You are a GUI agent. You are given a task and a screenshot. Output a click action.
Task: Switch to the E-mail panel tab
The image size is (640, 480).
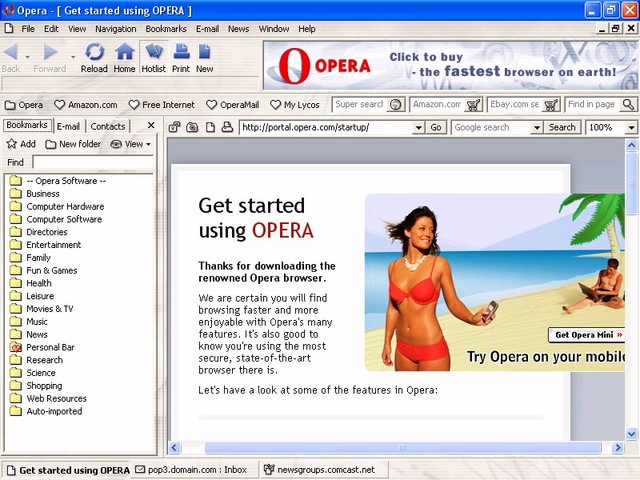click(68, 126)
